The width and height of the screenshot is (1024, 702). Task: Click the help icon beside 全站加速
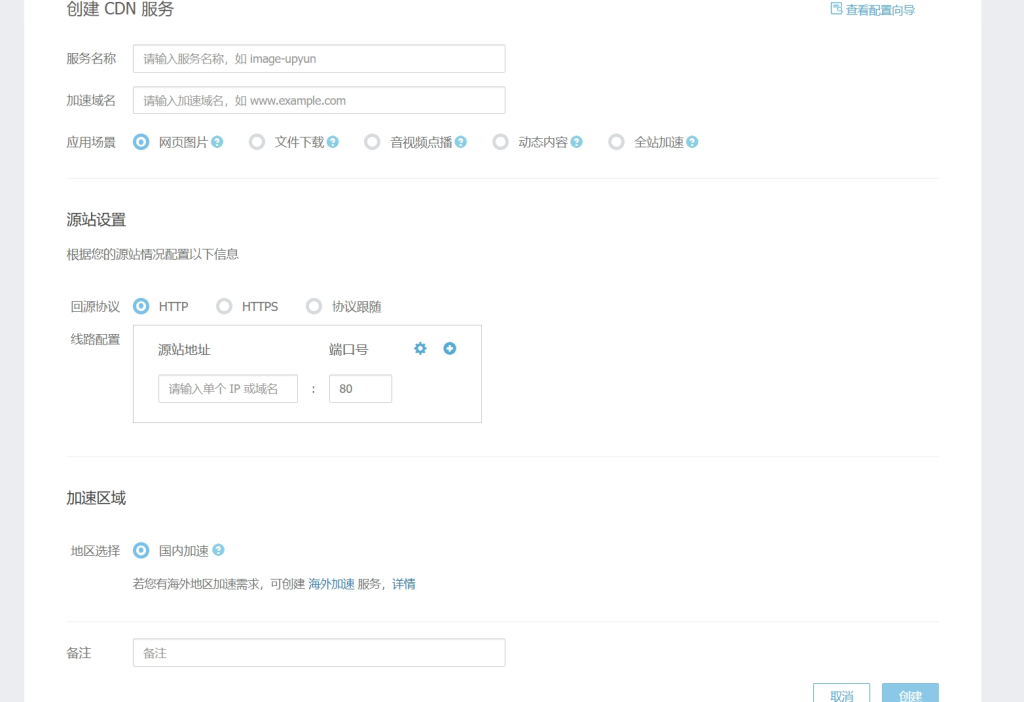point(692,142)
